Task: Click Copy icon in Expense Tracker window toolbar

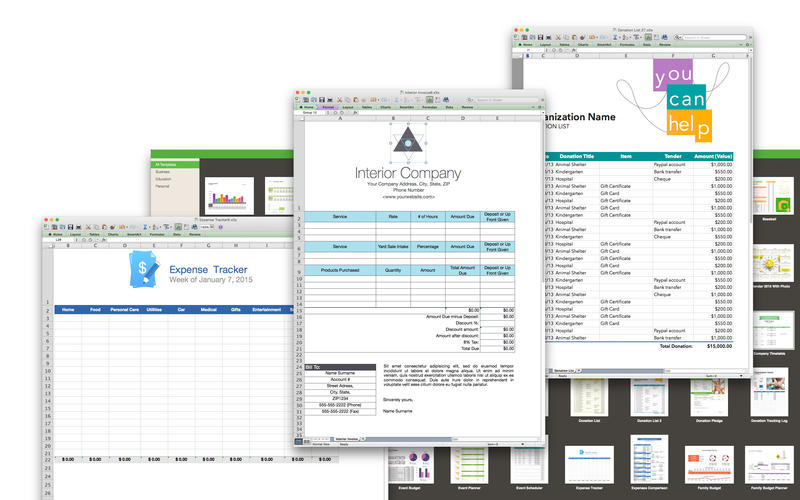Action: pyautogui.click(x=96, y=227)
